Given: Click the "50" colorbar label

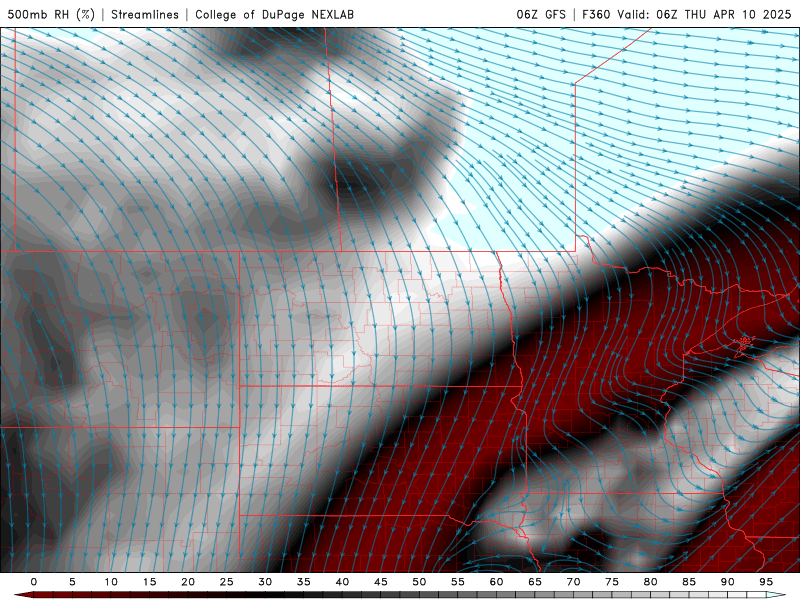Looking at the screenshot, I should [419, 582].
